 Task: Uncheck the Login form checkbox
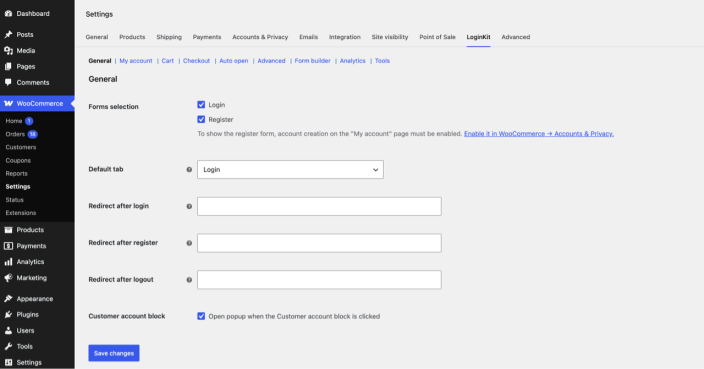click(x=201, y=105)
